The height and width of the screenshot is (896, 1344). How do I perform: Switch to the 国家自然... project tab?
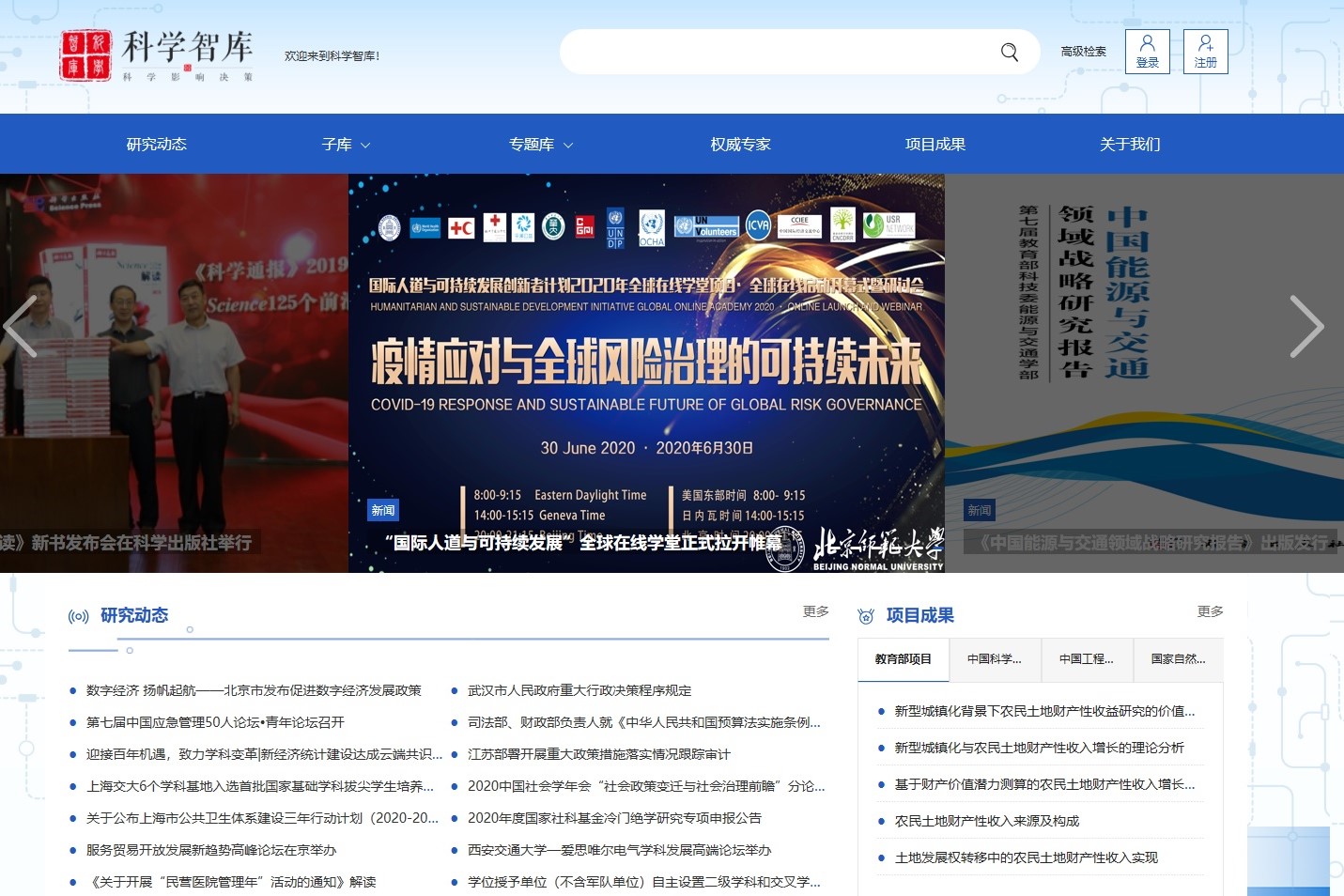click(x=1178, y=659)
